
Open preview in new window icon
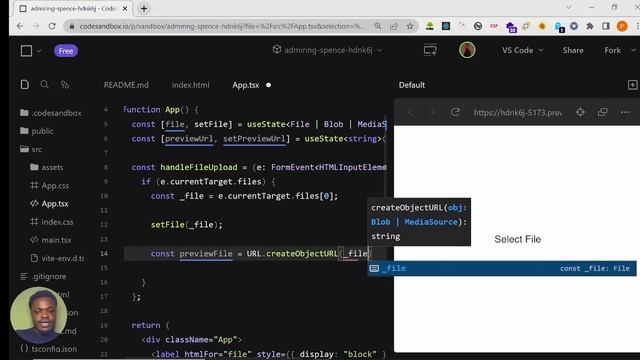coord(602,112)
